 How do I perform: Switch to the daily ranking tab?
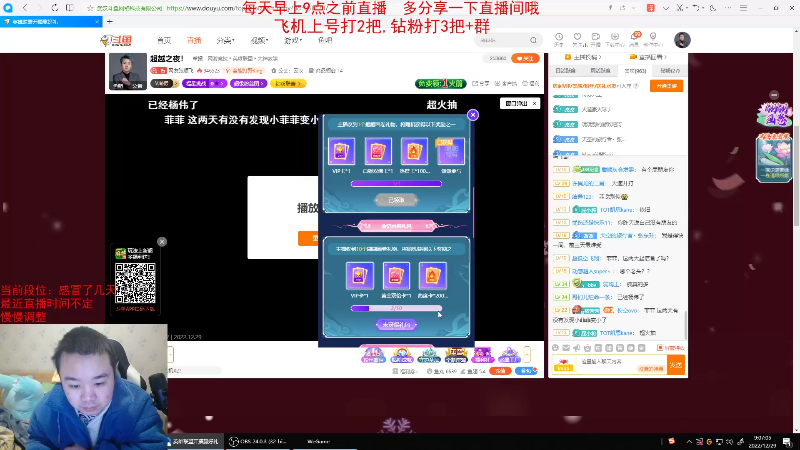[565, 71]
